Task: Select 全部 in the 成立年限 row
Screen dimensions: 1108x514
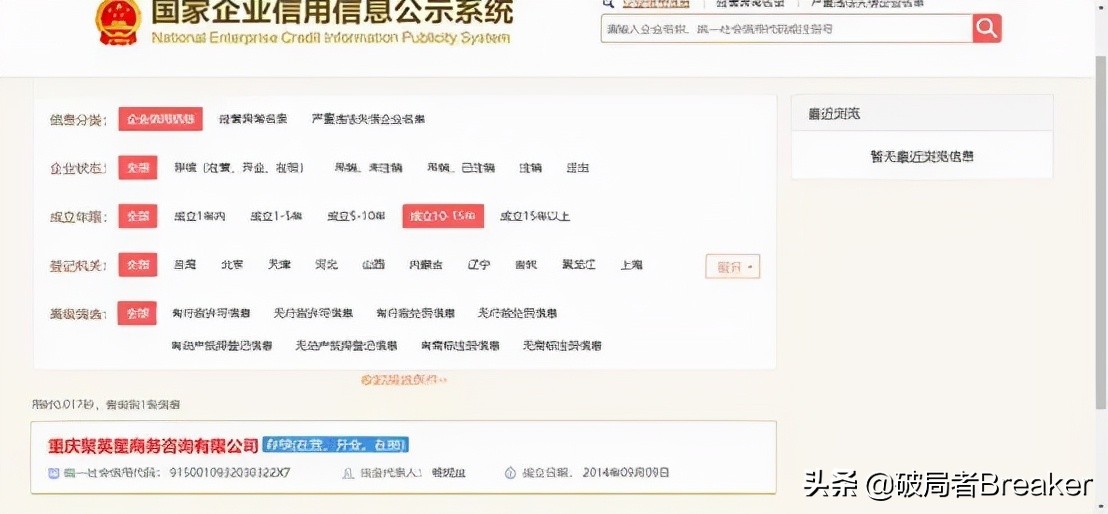Action: coord(138,216)
